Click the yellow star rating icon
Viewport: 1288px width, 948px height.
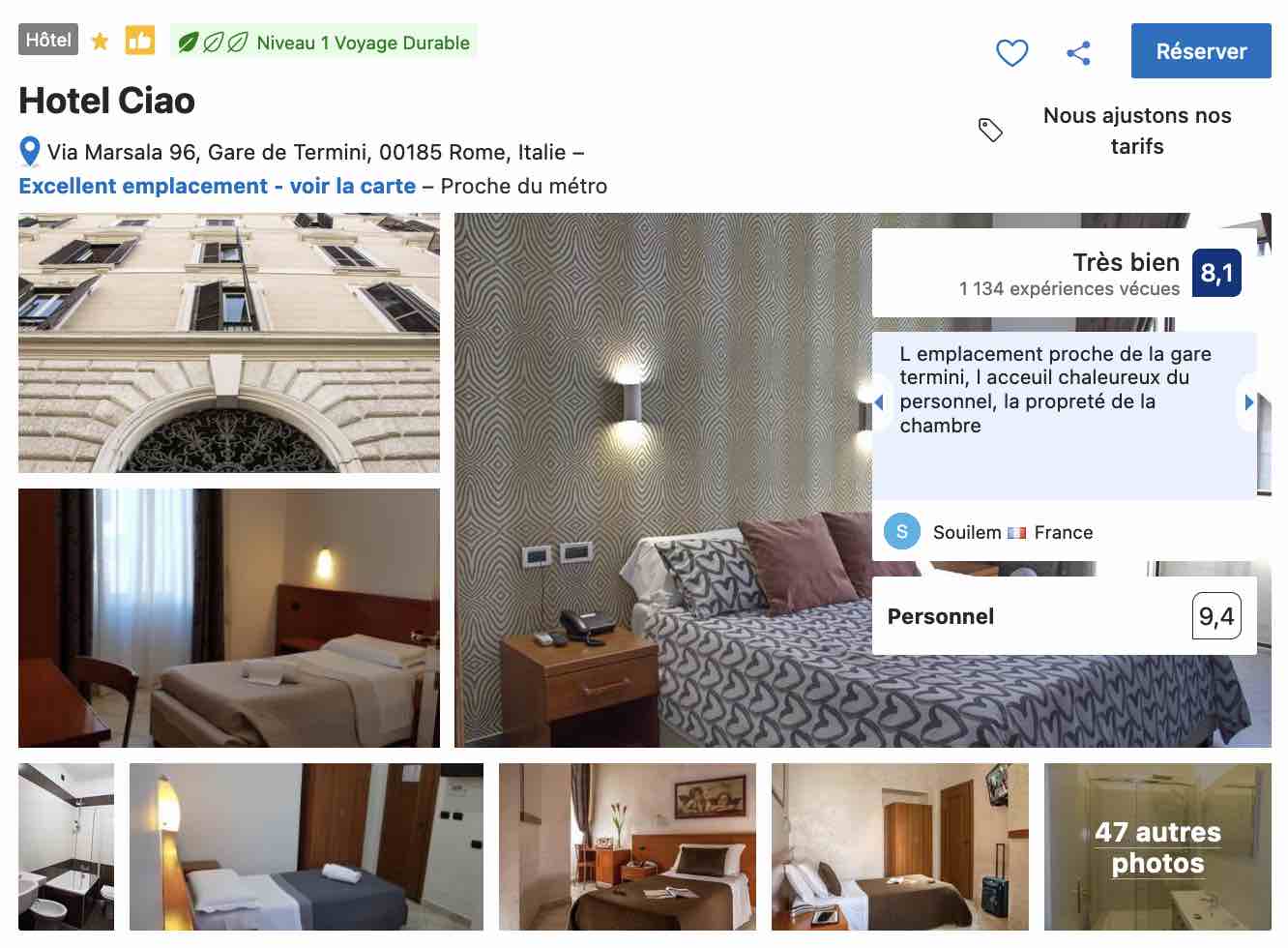(x=100, y=41)
